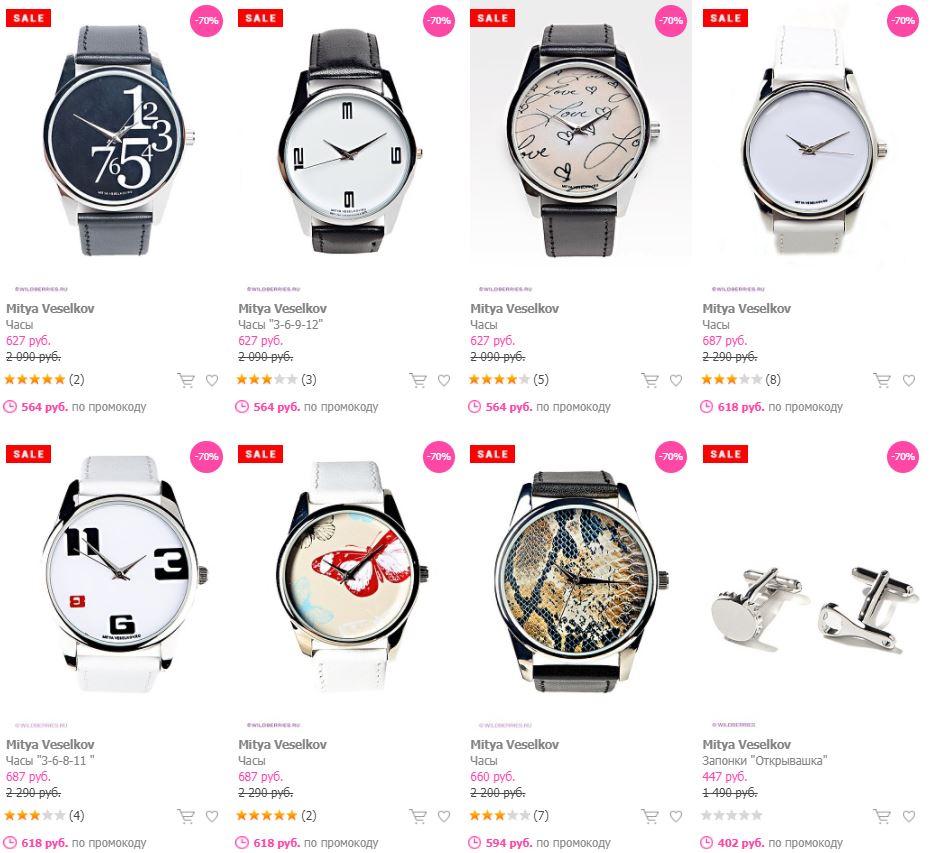Add the "3-6-8-11" watch to cart
933x853 pixels.
[186, 816]
